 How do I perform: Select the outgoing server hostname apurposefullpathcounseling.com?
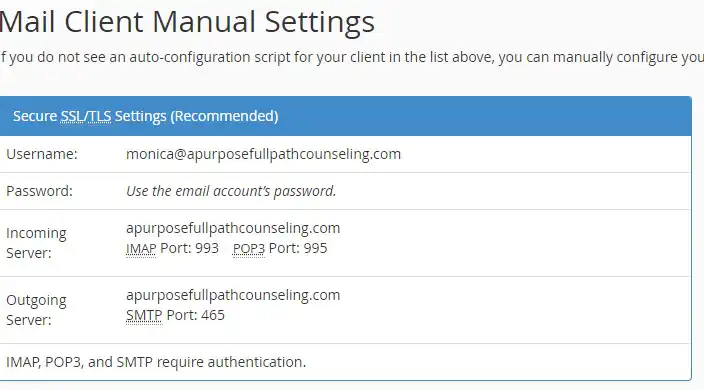coord(233,295)
